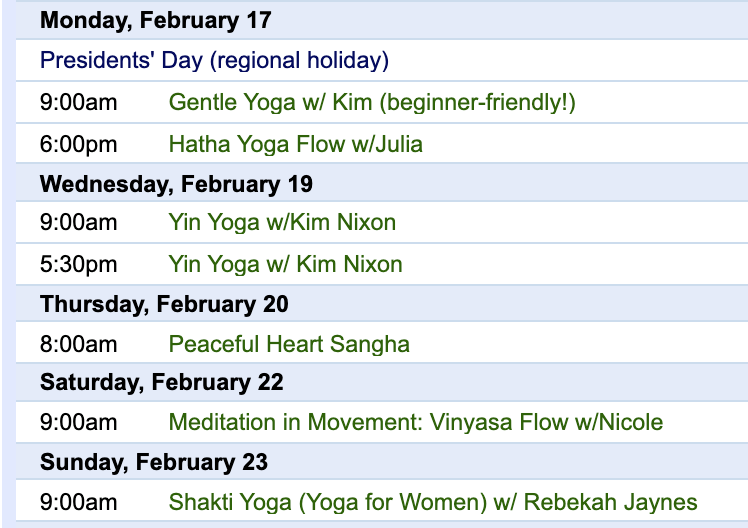Open Shakti Yoga w/ Rebekah Jaynes event
Viewport: 748px width, 528px height.
(433, 503)
